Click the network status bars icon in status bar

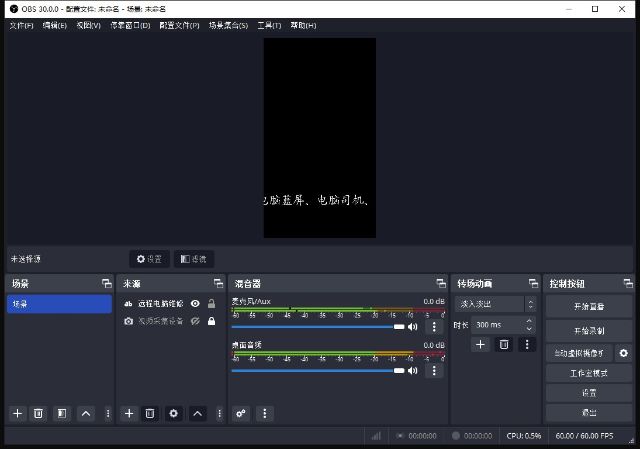[376, 436]
